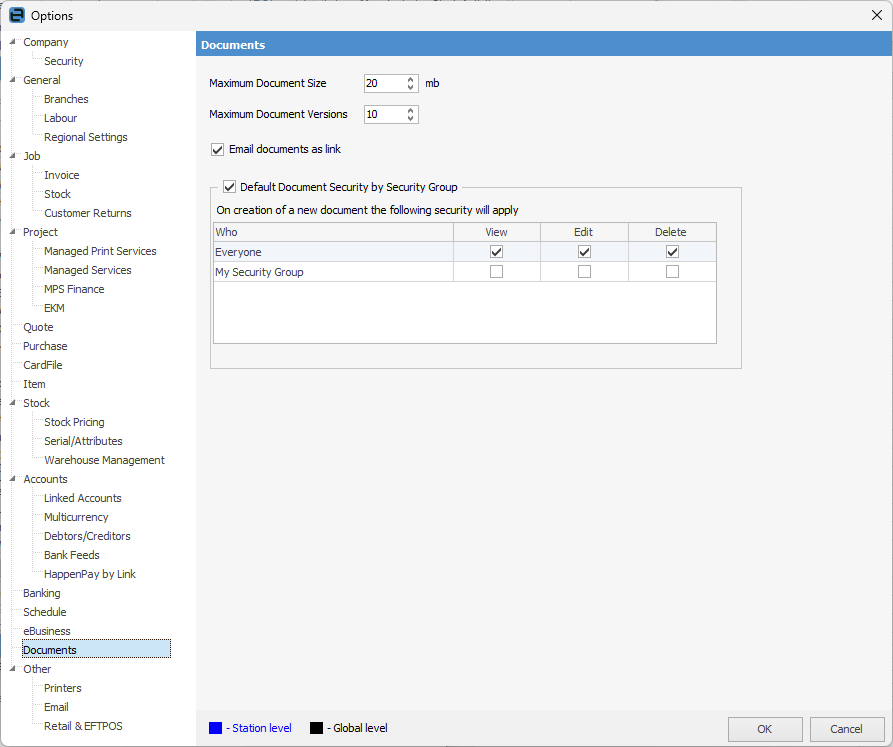This screenshot has width=893, height=747.
Task: Collapse the Company tree node
Action: coord(12,42)
